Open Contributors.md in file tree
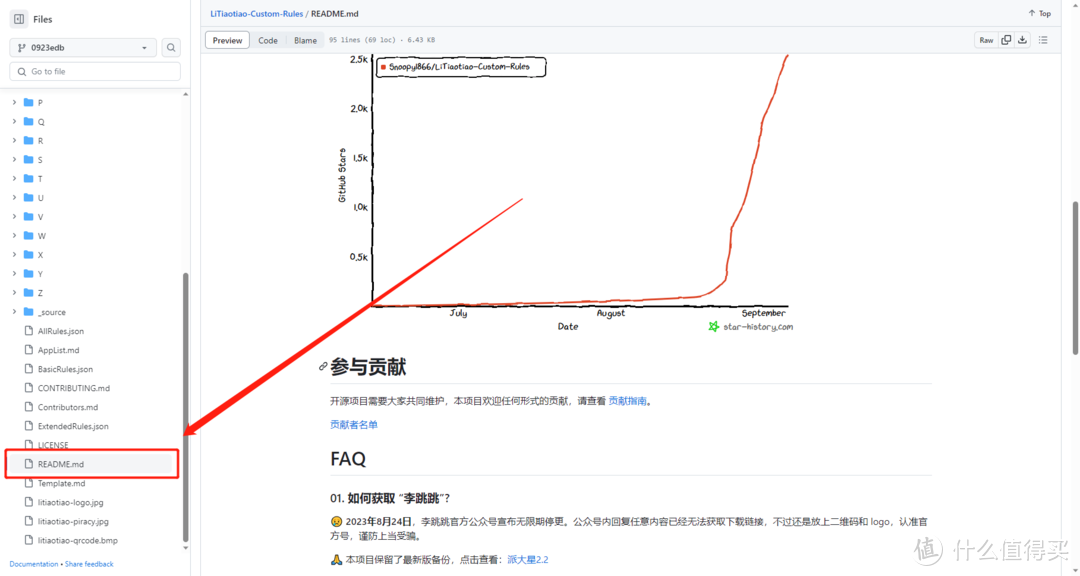 (68, 407)
